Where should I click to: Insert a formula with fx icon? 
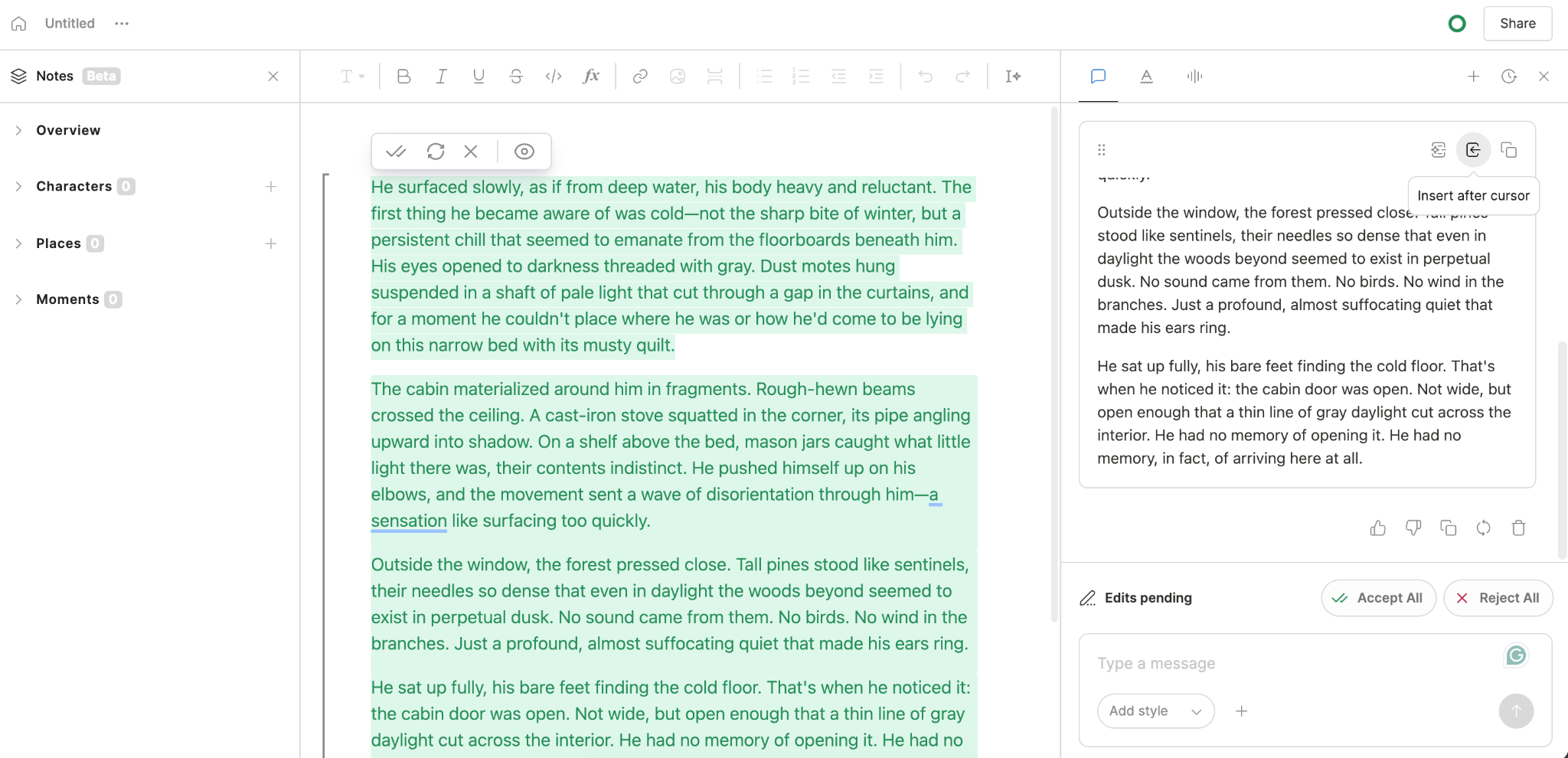[x=591, y=77]
